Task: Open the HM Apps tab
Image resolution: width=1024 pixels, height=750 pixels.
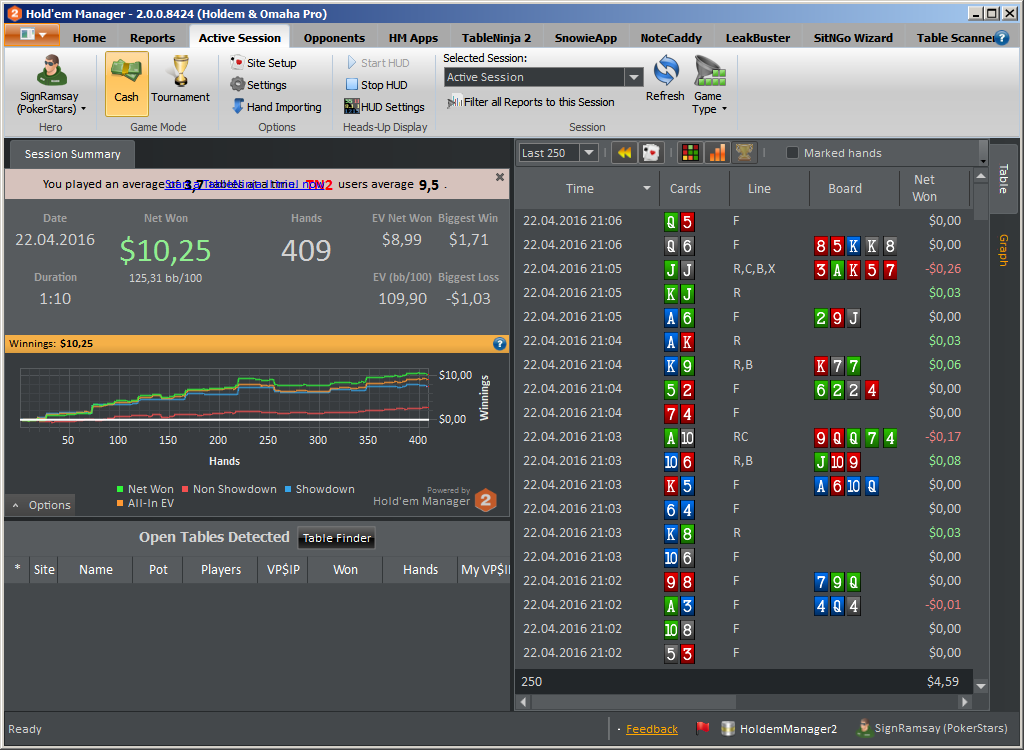Action: [413, 38]
